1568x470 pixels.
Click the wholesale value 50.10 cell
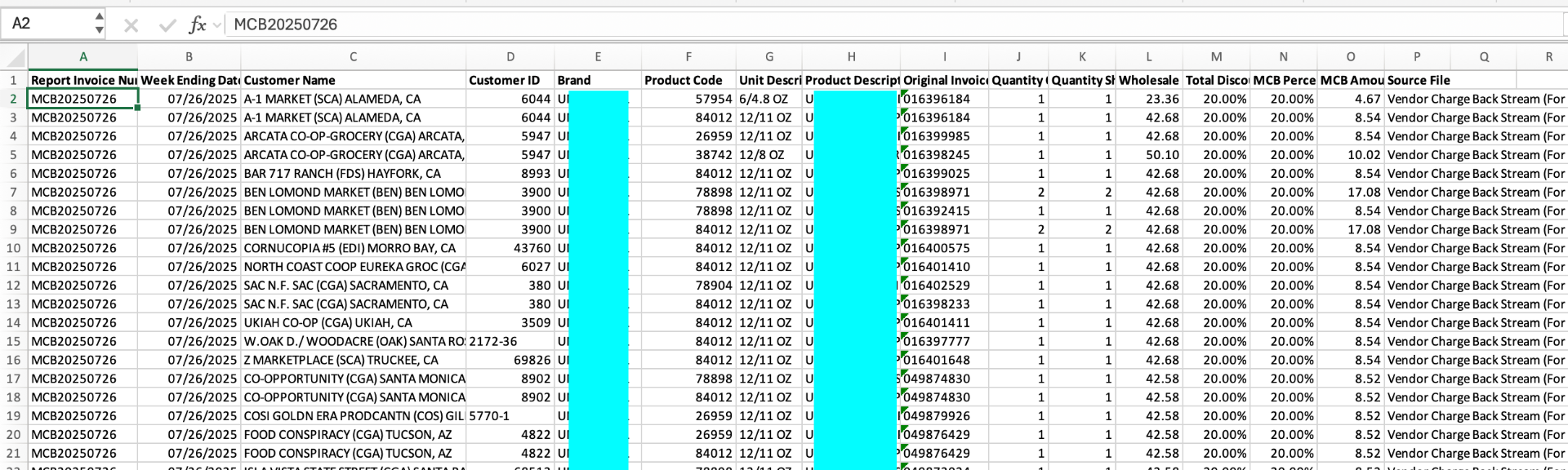1148,155
